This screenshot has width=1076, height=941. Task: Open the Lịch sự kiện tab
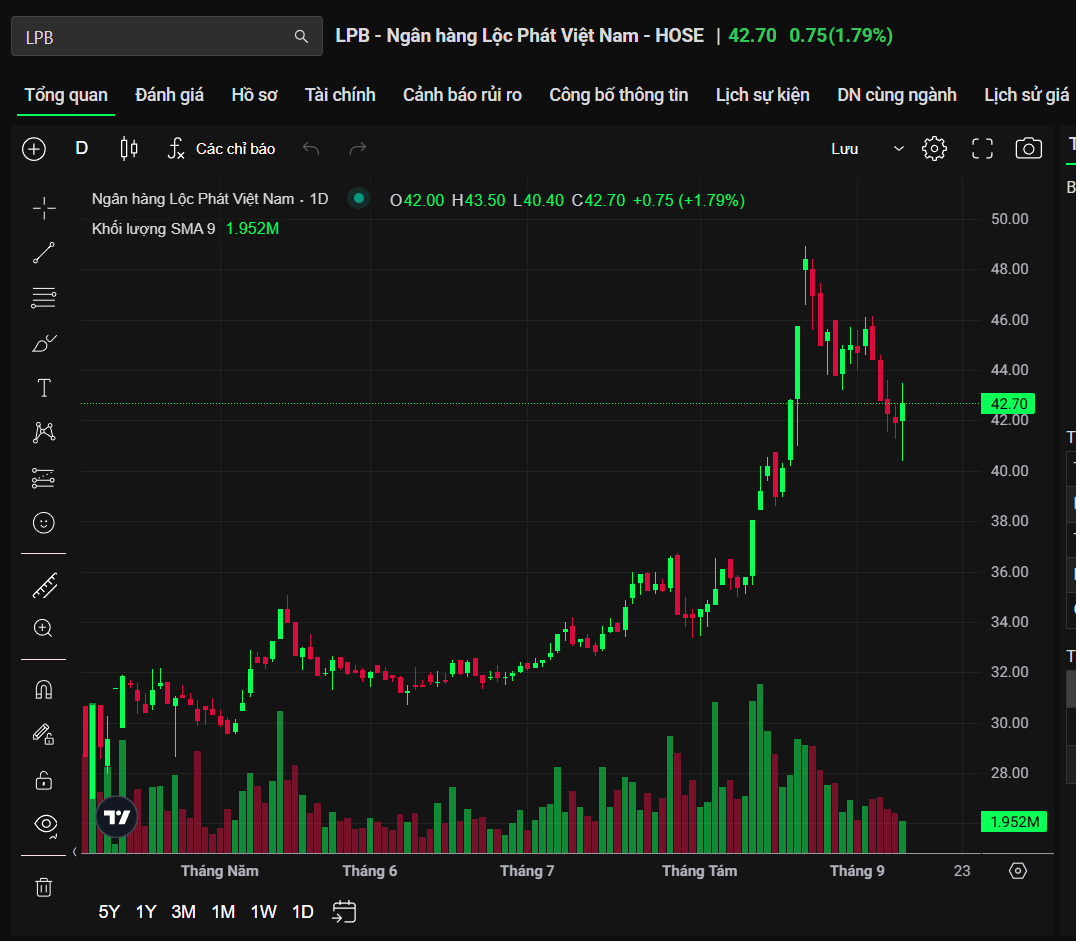point(762,95)
